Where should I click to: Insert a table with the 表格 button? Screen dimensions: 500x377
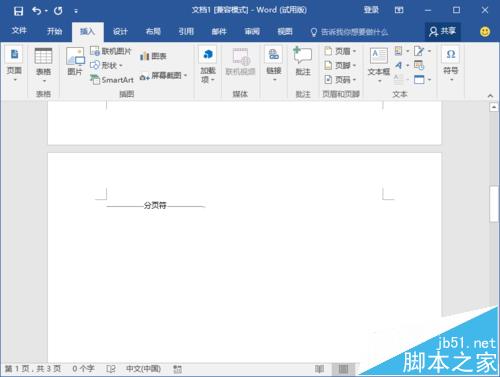click(x=44, y=65)
